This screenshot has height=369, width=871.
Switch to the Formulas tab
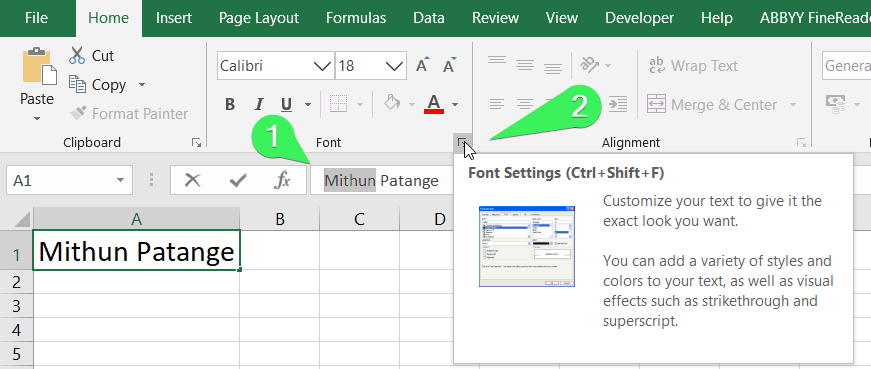click(356, 18)
